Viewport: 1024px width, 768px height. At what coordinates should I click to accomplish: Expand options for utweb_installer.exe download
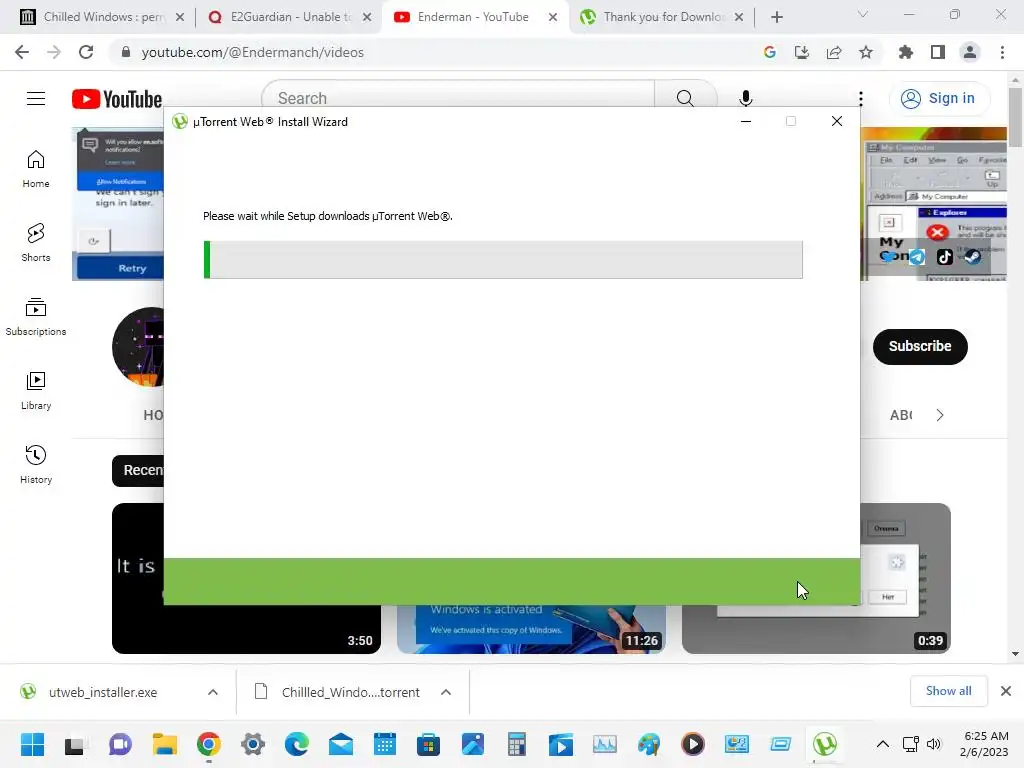(212, 692)
